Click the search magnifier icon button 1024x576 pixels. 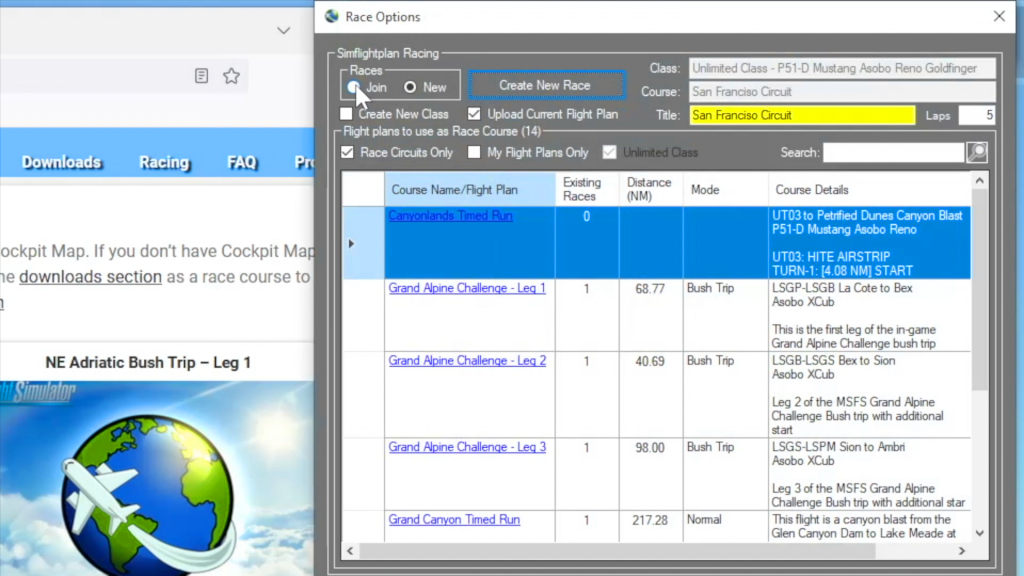coord(976,152)
